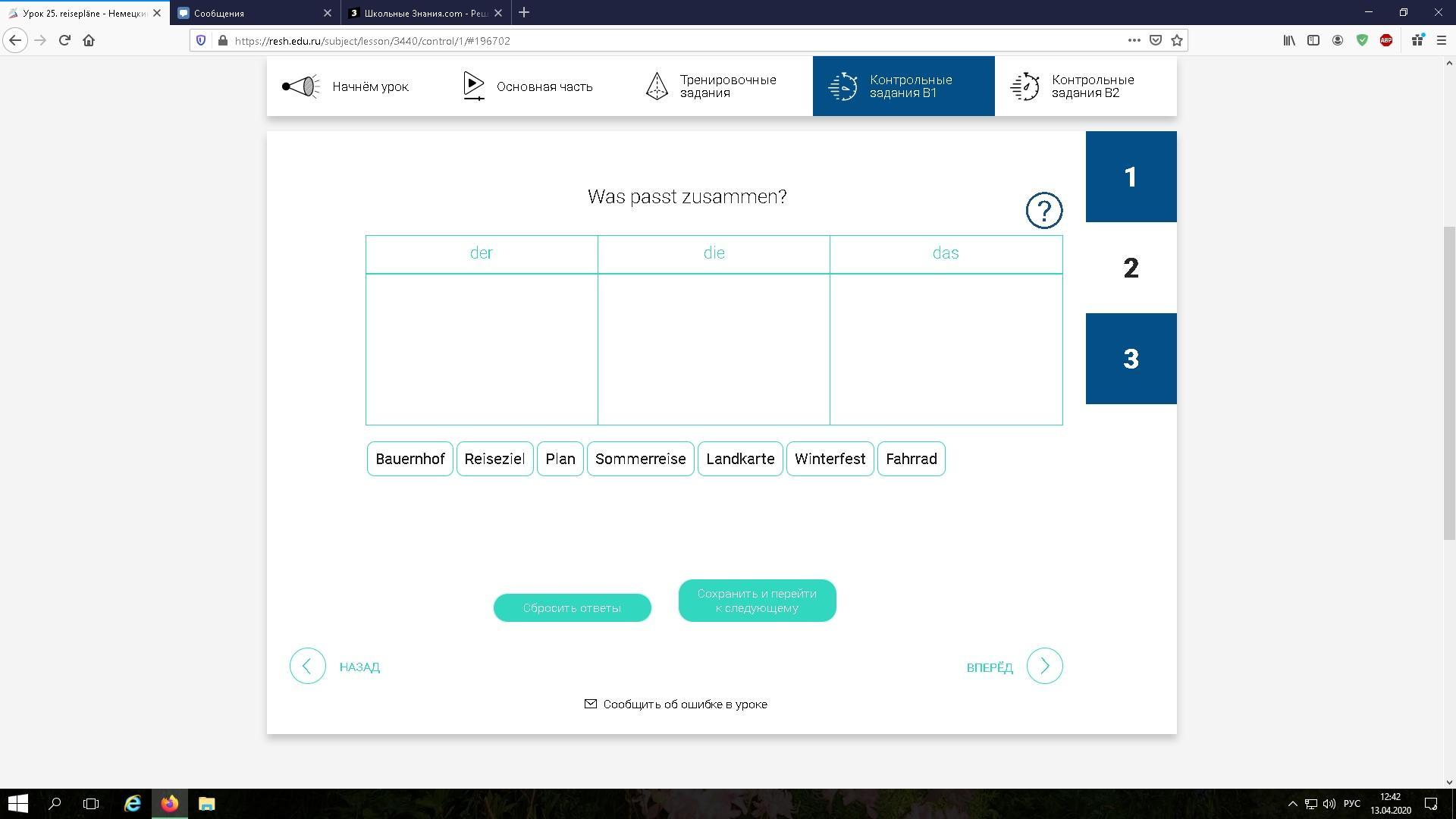Select the Bauernhof word tile
The width and height of the screenshot is (1456, 819).
(x=409, y=459)
